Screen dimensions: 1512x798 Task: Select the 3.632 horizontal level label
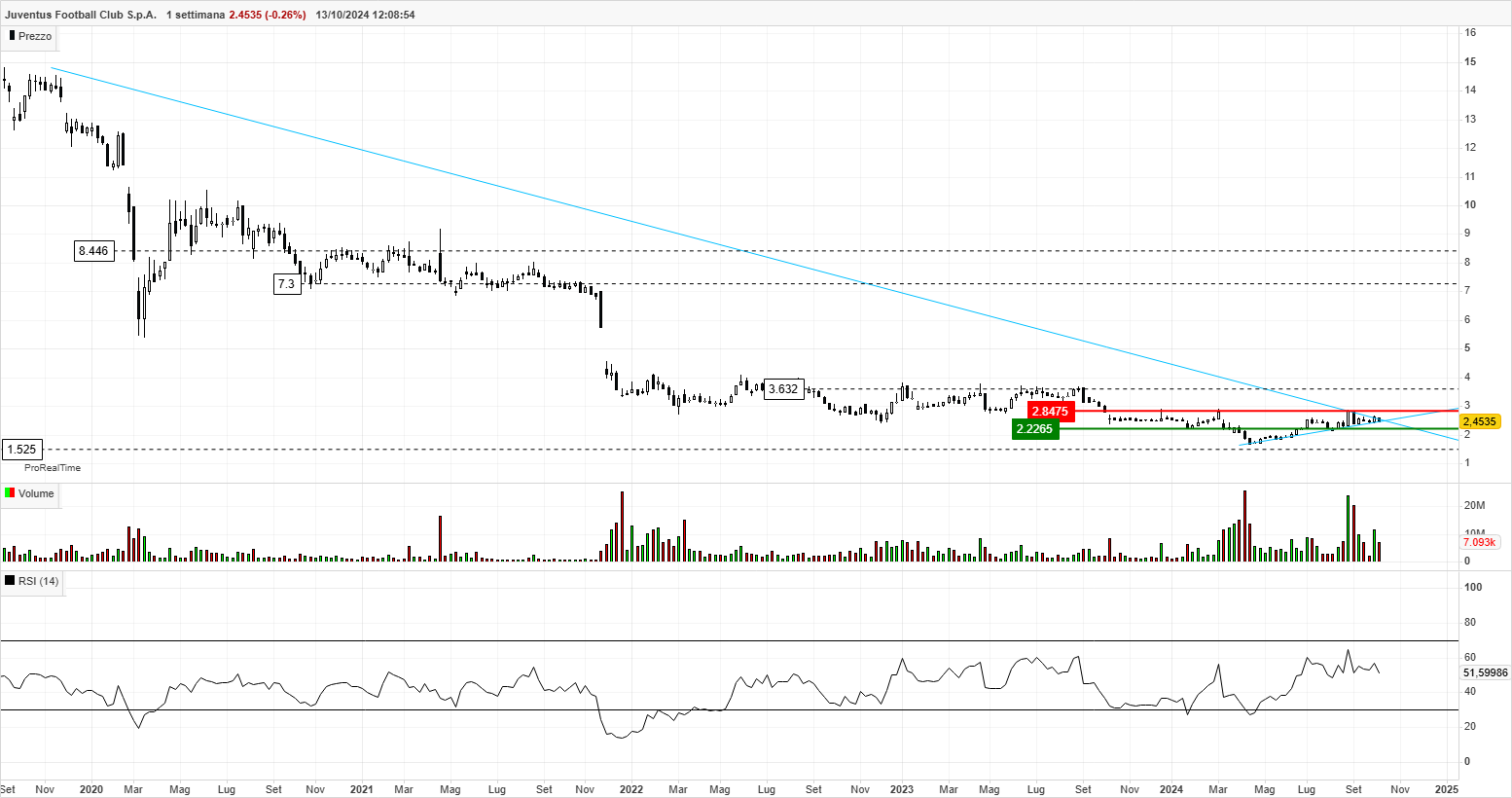783,389
